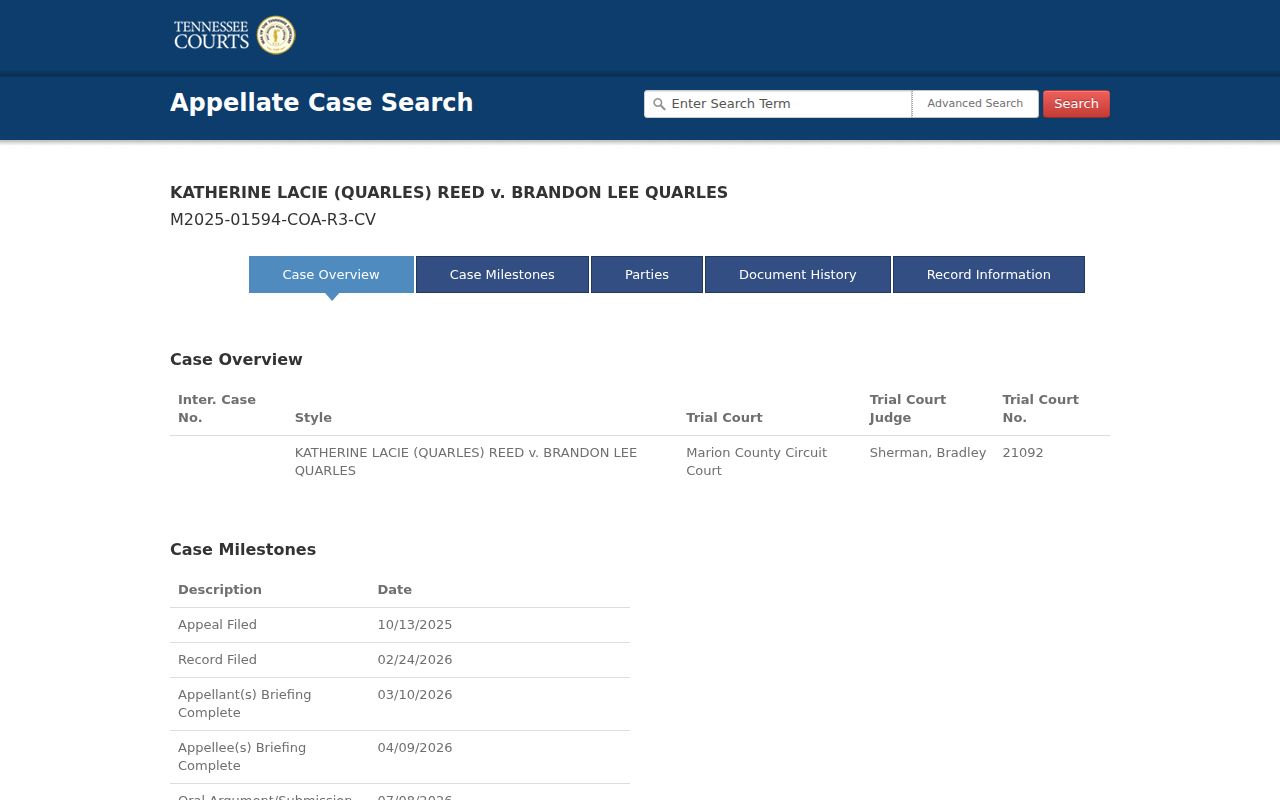The height and width of the screenshot is (800, 1280).
Task: Switch to the Case Milestones tab
Action: pyautogui.click(x=502, y=274)
